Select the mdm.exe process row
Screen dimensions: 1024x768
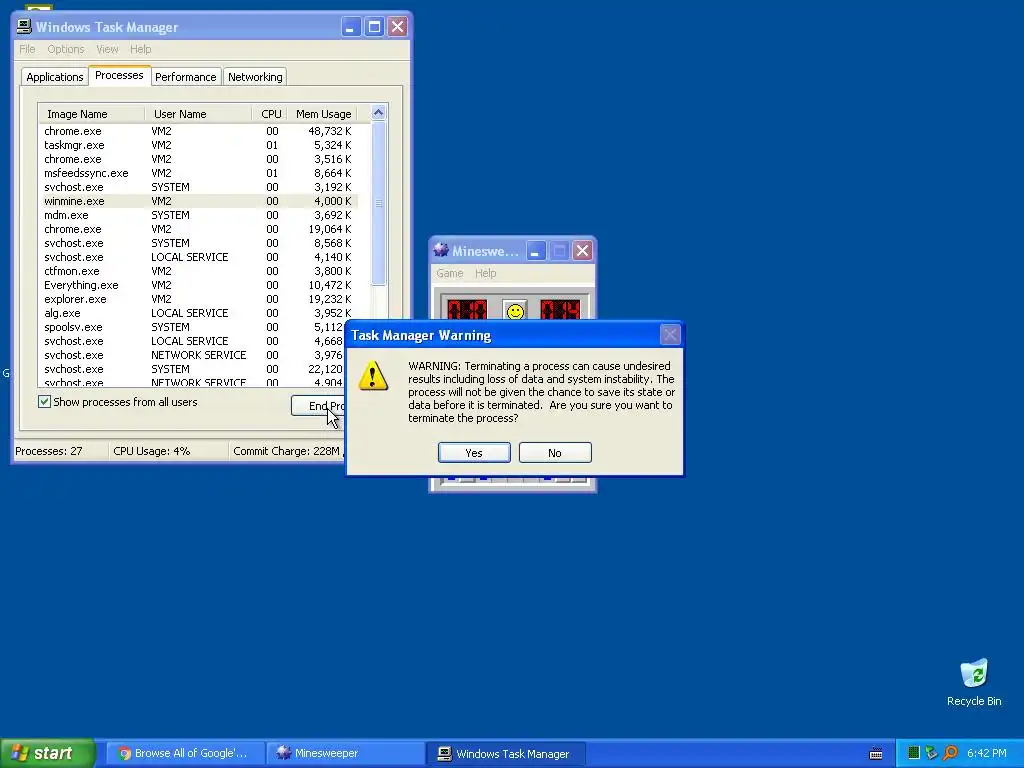198,215
